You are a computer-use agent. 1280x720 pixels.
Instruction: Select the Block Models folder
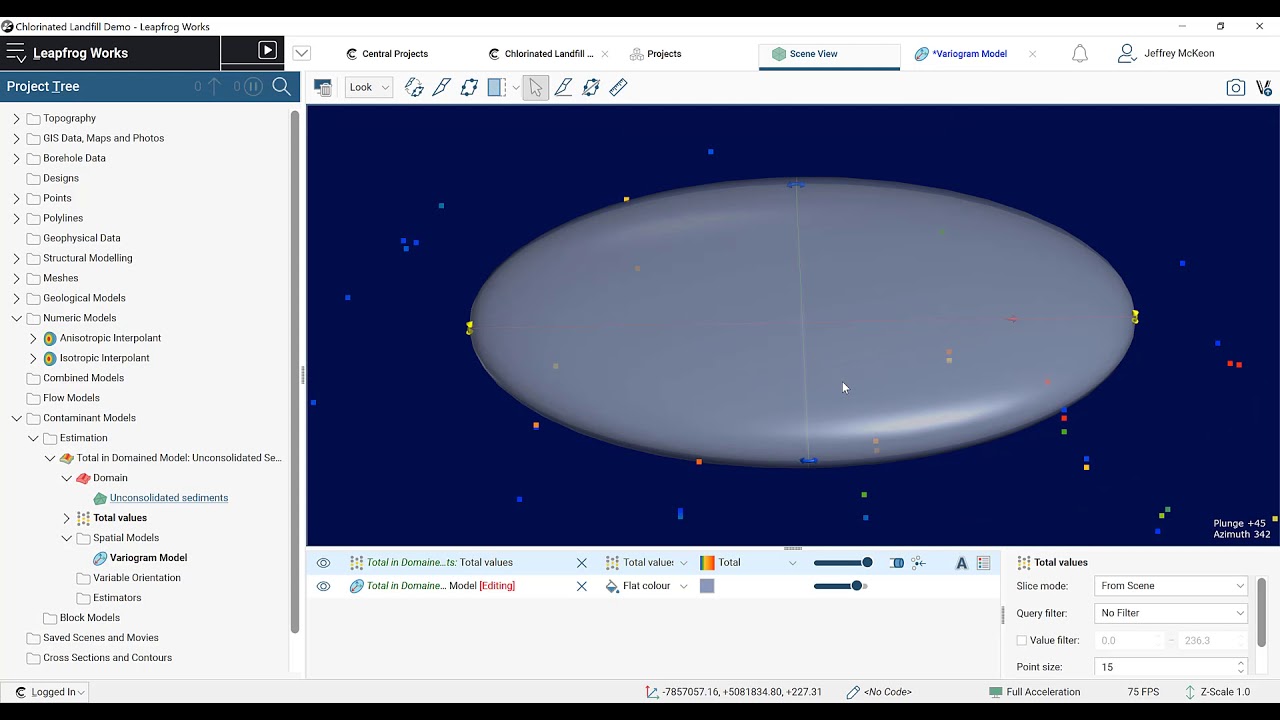89,618
